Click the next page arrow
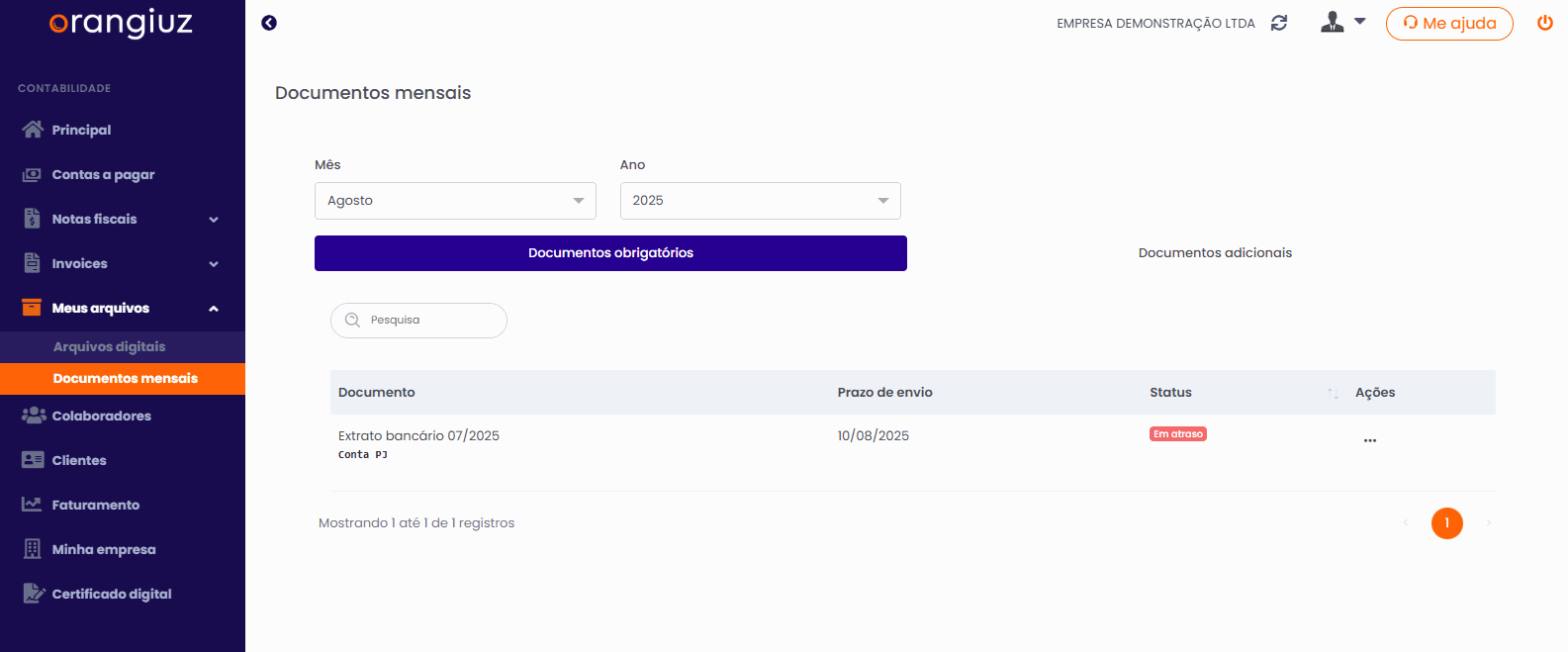This screenshot has height=652, width=1568. click(x=1488, y=522)
